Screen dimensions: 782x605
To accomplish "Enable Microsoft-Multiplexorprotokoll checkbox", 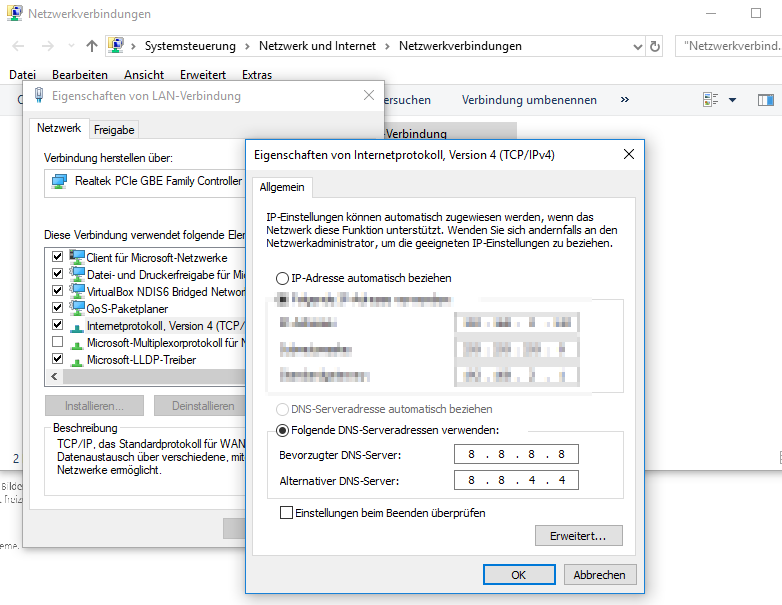I will (x=57, y=342).
